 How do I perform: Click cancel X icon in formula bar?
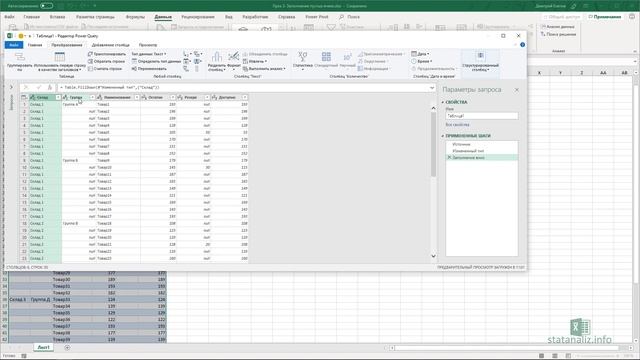26,87
